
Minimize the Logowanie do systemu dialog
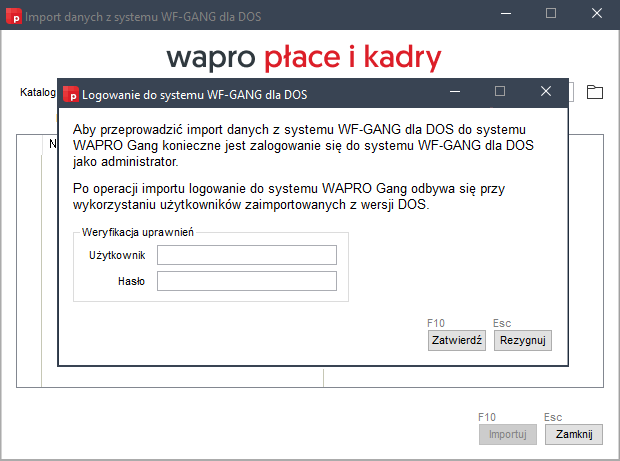pos(455,91)
